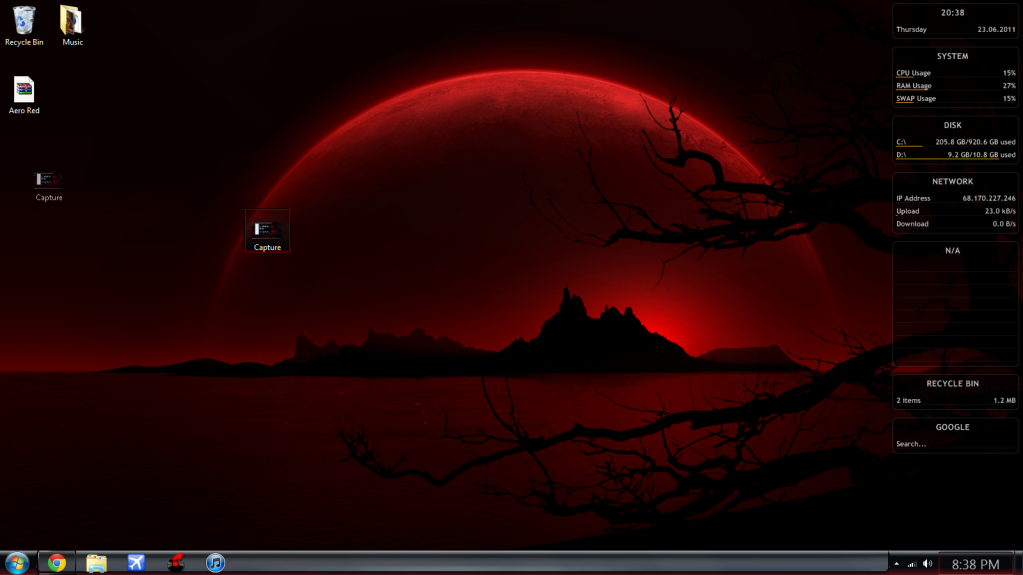Click the N/A header in the sidebar
This screenshot has height=575, width=1023.
(953, 251)
